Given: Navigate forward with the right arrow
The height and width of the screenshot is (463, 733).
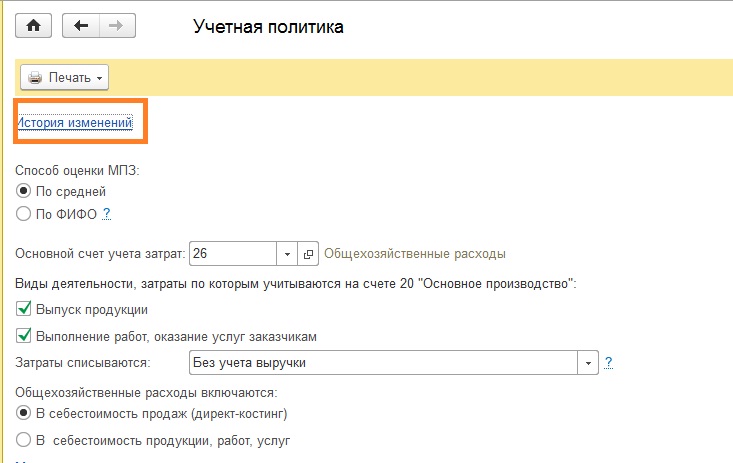Looking at the screenshot, I should [117, 26].
